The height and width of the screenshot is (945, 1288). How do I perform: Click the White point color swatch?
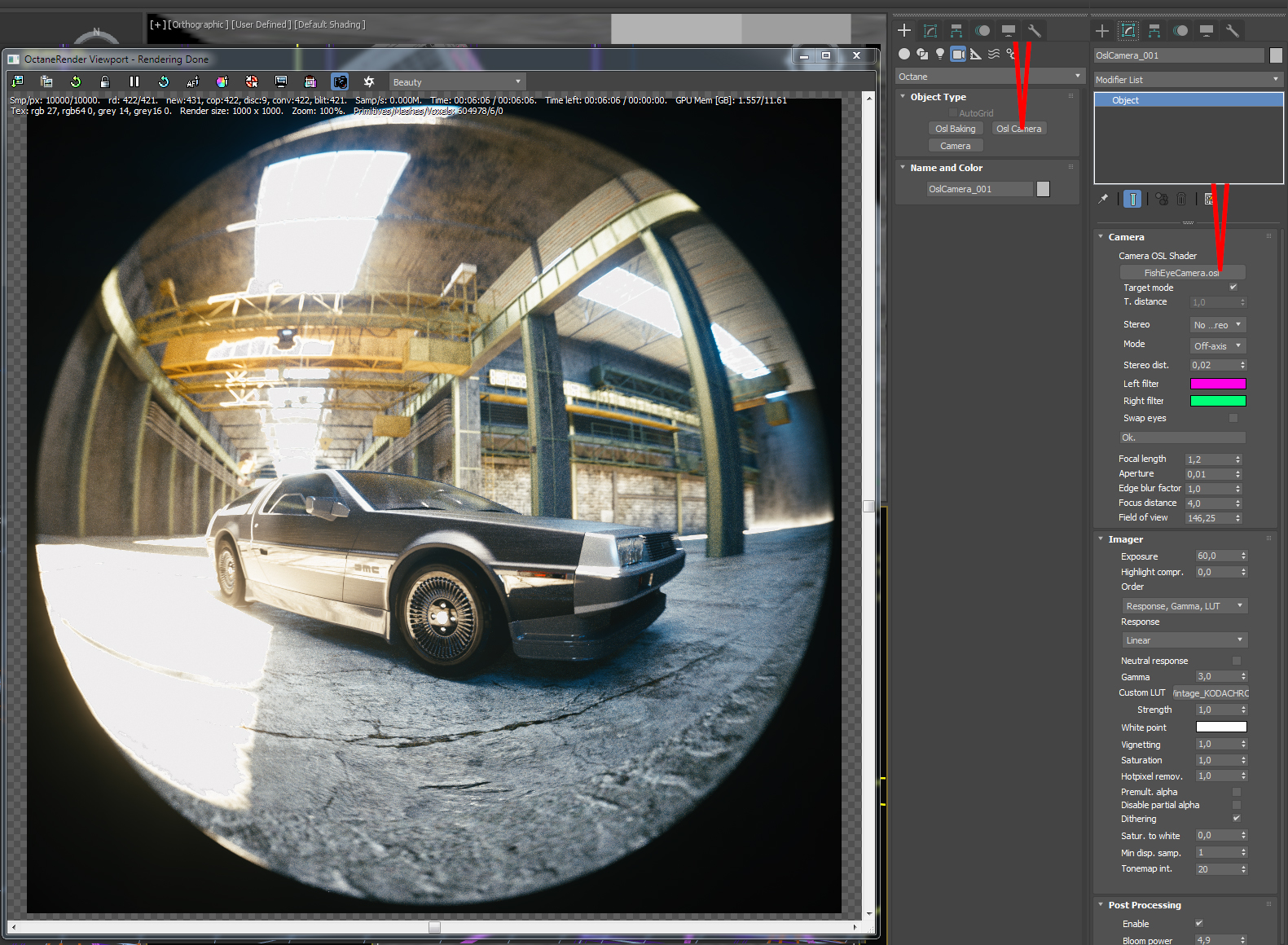tap(1221, 727)
